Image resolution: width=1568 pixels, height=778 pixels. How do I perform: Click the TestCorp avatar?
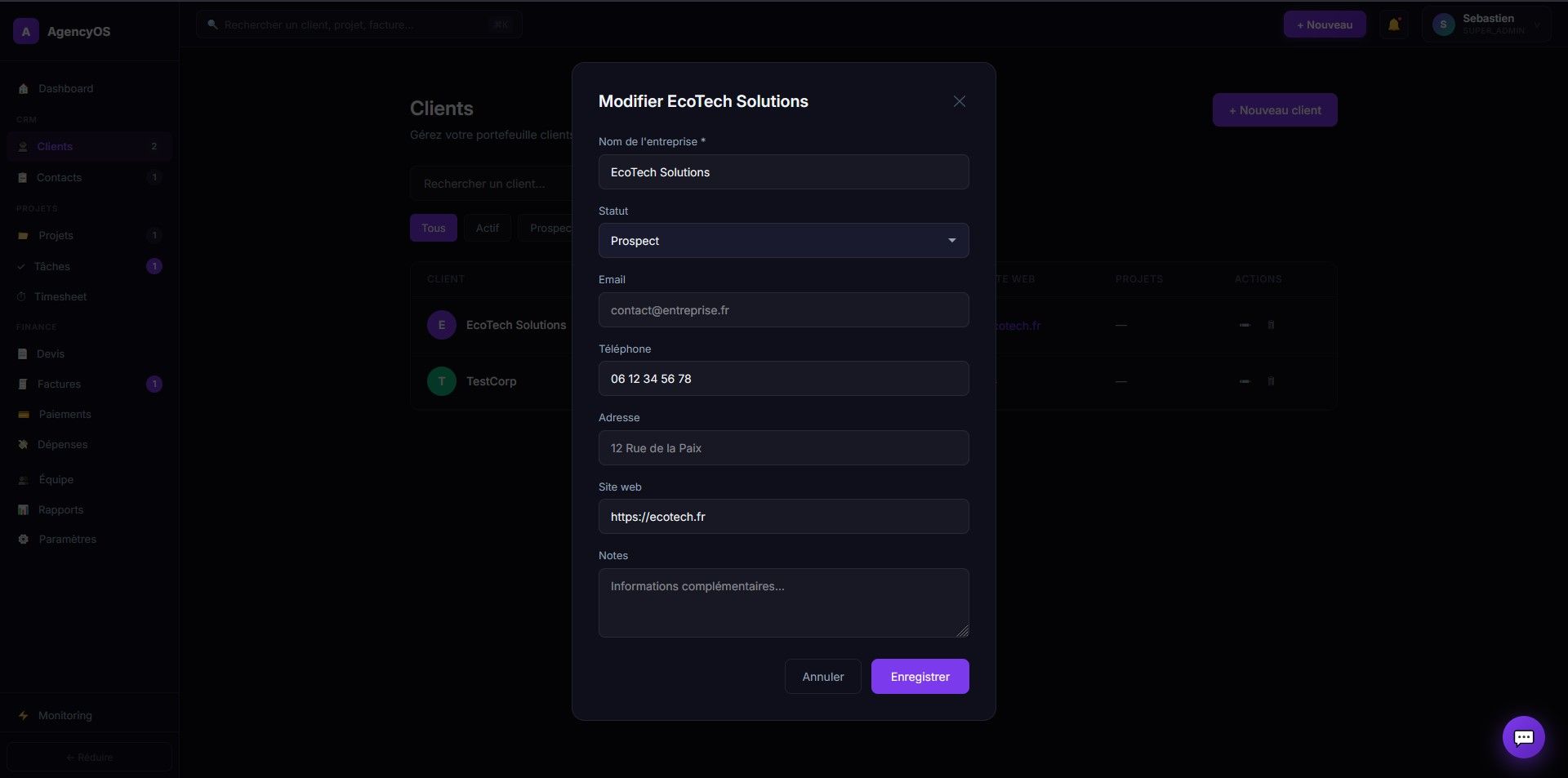point(442,381)
